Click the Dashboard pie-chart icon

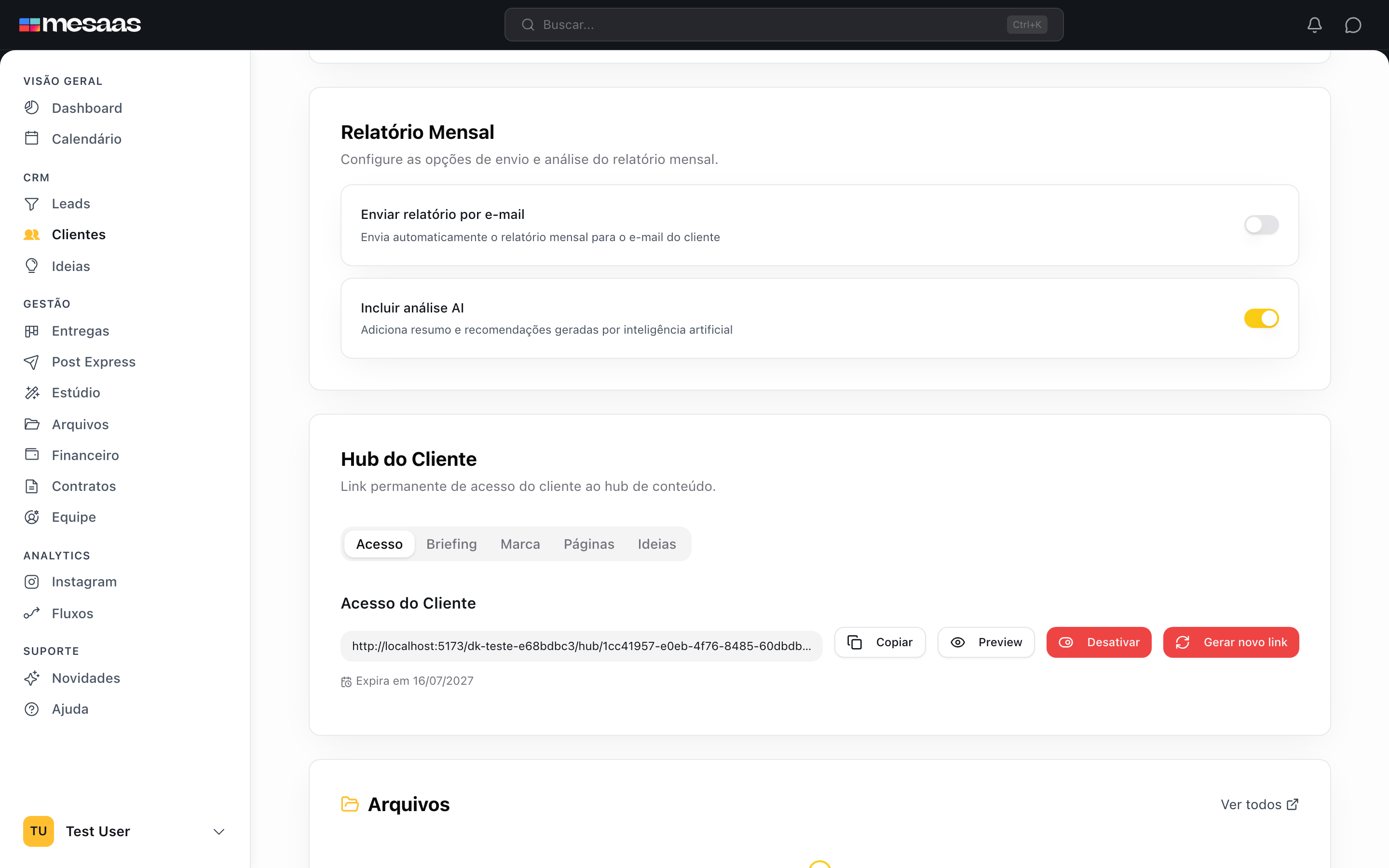click(x=31, y=108)
